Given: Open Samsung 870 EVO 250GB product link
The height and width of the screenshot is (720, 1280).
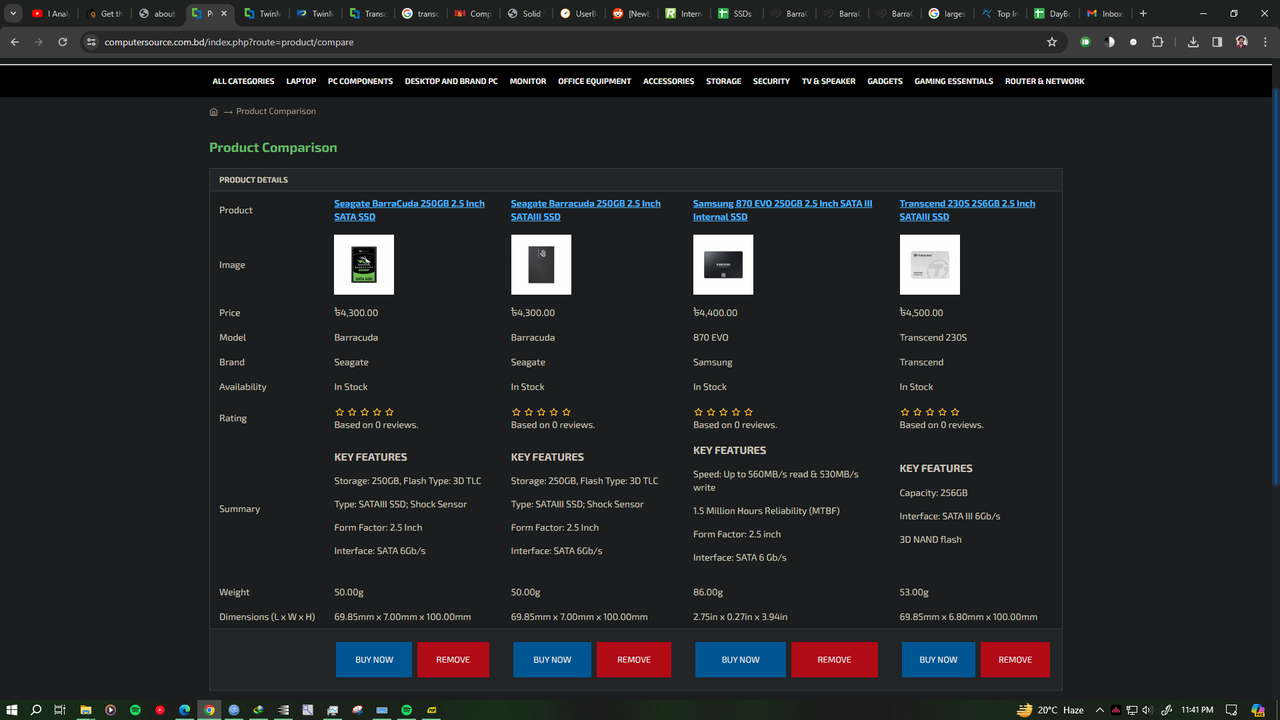Looking at the screenshot, I should [783, 210].
